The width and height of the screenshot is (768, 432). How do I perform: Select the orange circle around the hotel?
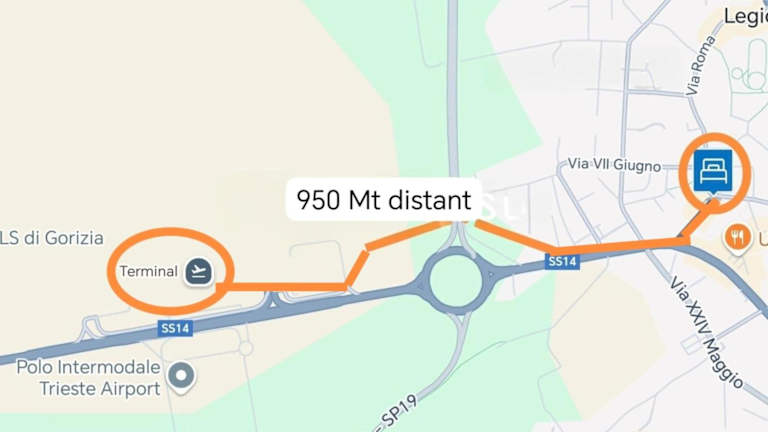715,172
